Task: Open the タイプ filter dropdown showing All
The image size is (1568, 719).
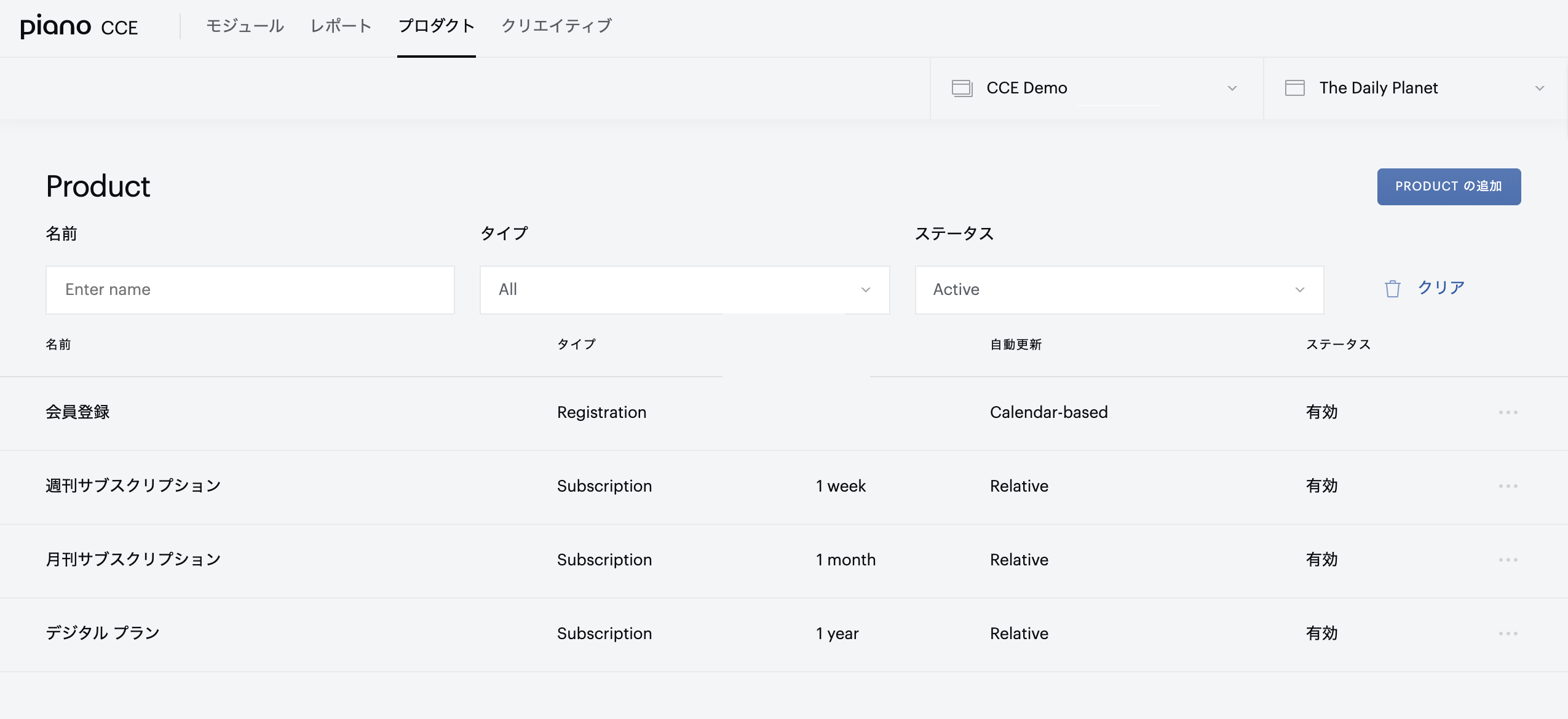Action: (x=684, y=290)
